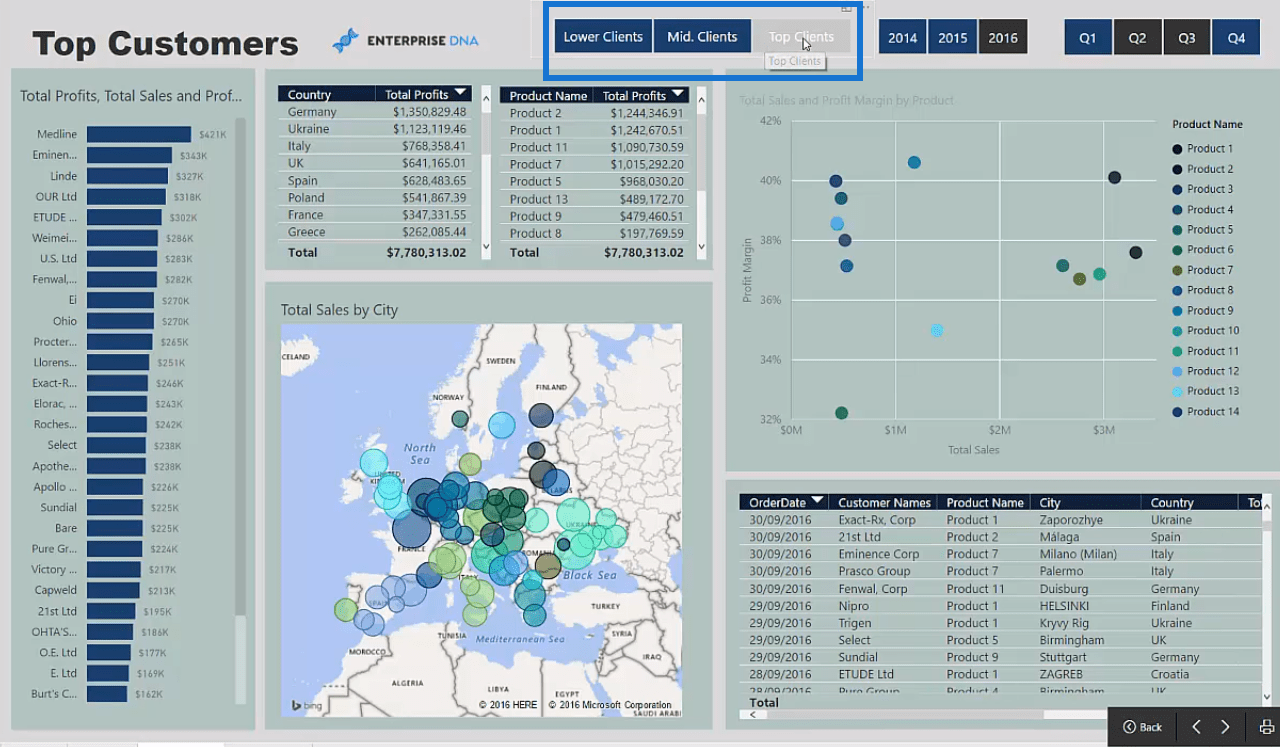
Task: Click the Ukraine profits value $1,123,119.46
Action: pyautogui.click(x=429, y=129)
